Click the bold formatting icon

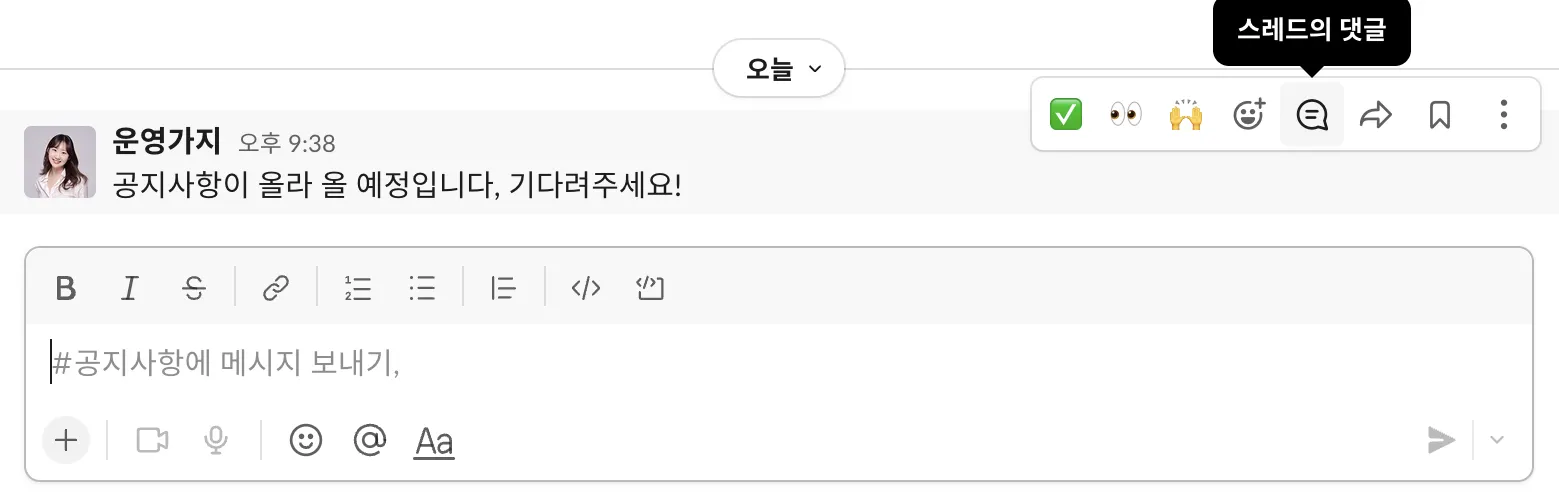point(66,289)
